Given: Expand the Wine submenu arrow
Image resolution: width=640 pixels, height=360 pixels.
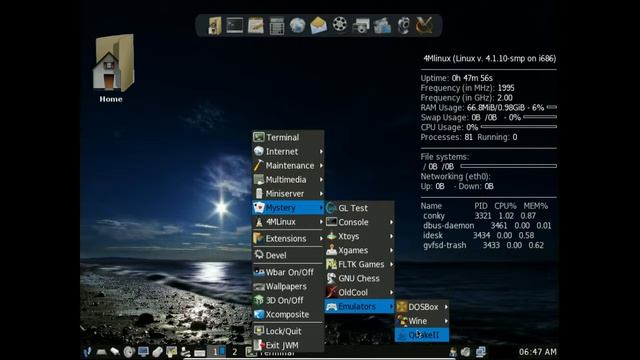Looking at the screenshot, I should [446, 321].
